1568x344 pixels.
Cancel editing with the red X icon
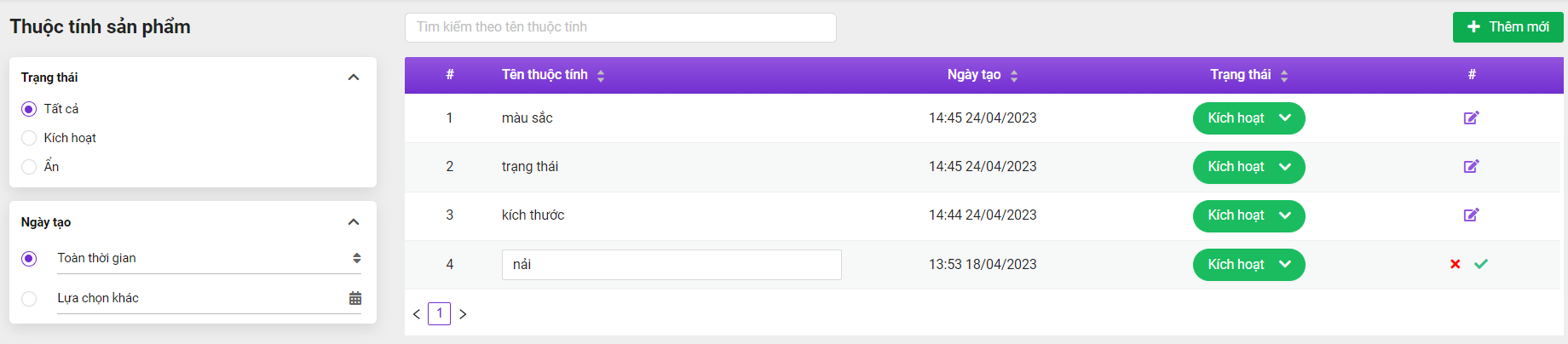(x=1456, y=264)
